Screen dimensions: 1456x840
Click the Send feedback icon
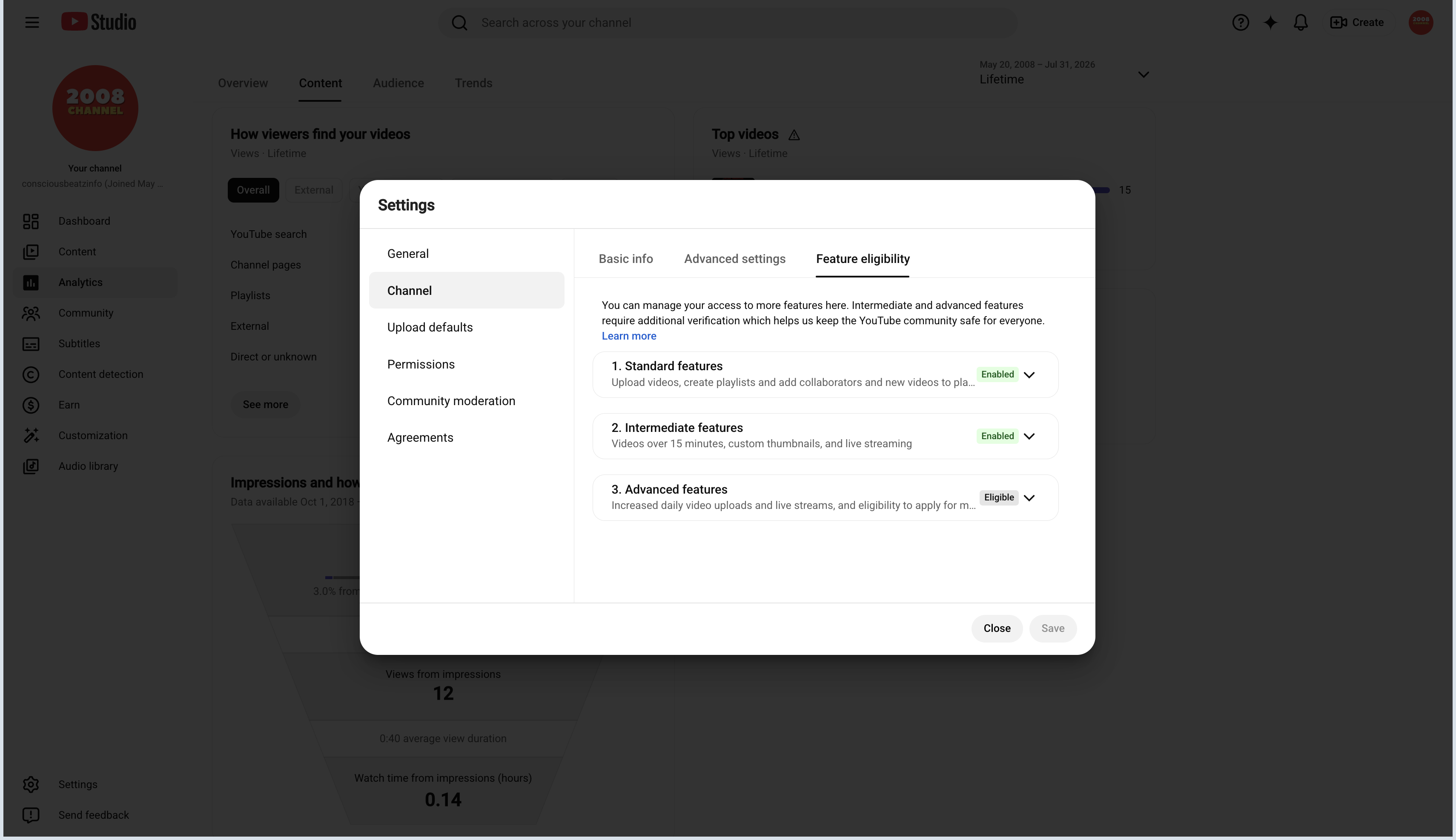point(31,814)
